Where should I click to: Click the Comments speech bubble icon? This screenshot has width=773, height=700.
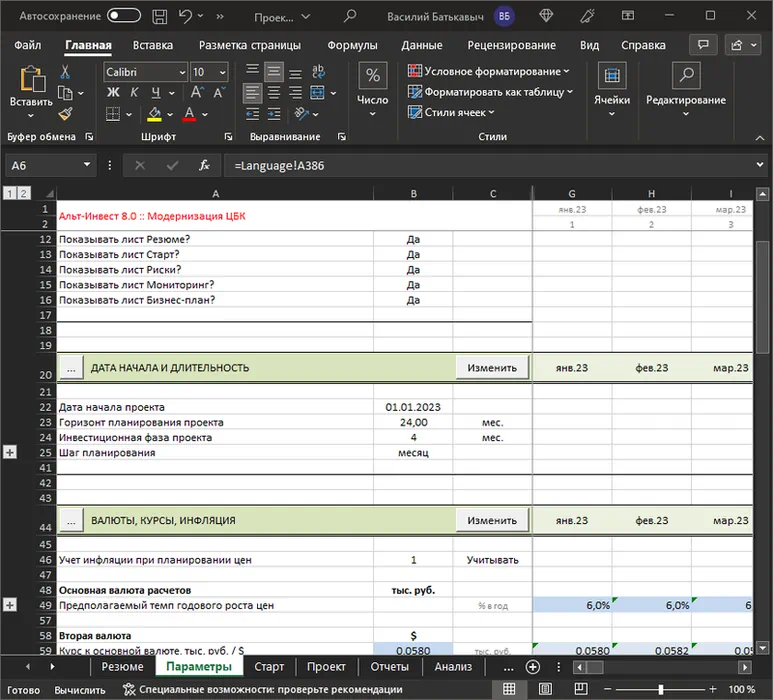(703, 45)
